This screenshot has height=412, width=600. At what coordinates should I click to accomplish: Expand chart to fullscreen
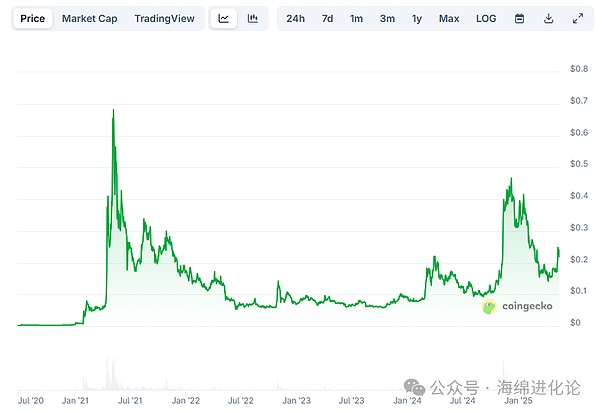click(x=577, y=18)
